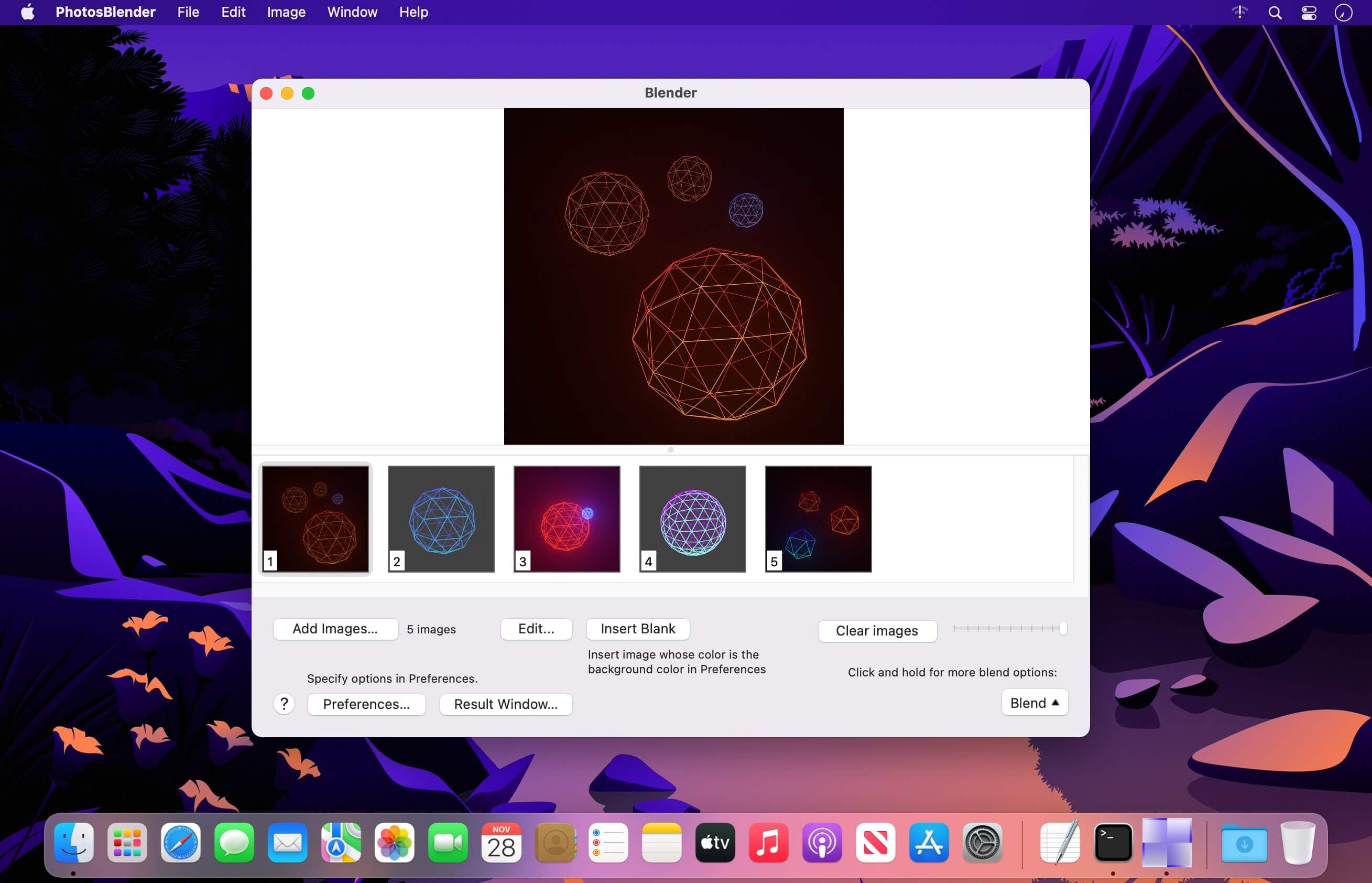The width and height of the screenshot is (1372, 883).
Task: Open the File menu
Action: coord(188,12)
